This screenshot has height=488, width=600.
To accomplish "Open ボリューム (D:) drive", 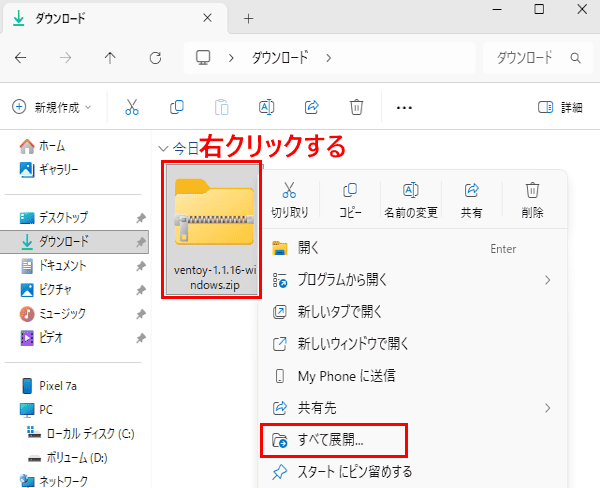I will tap(68, 458).
